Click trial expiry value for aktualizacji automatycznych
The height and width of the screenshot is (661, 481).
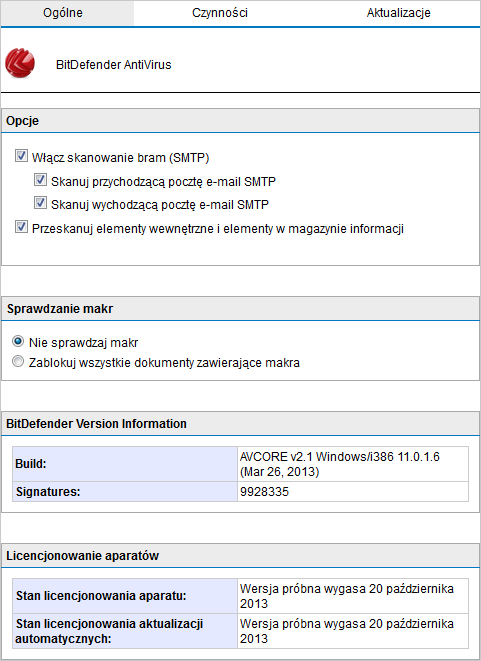(x=353, y=631)
